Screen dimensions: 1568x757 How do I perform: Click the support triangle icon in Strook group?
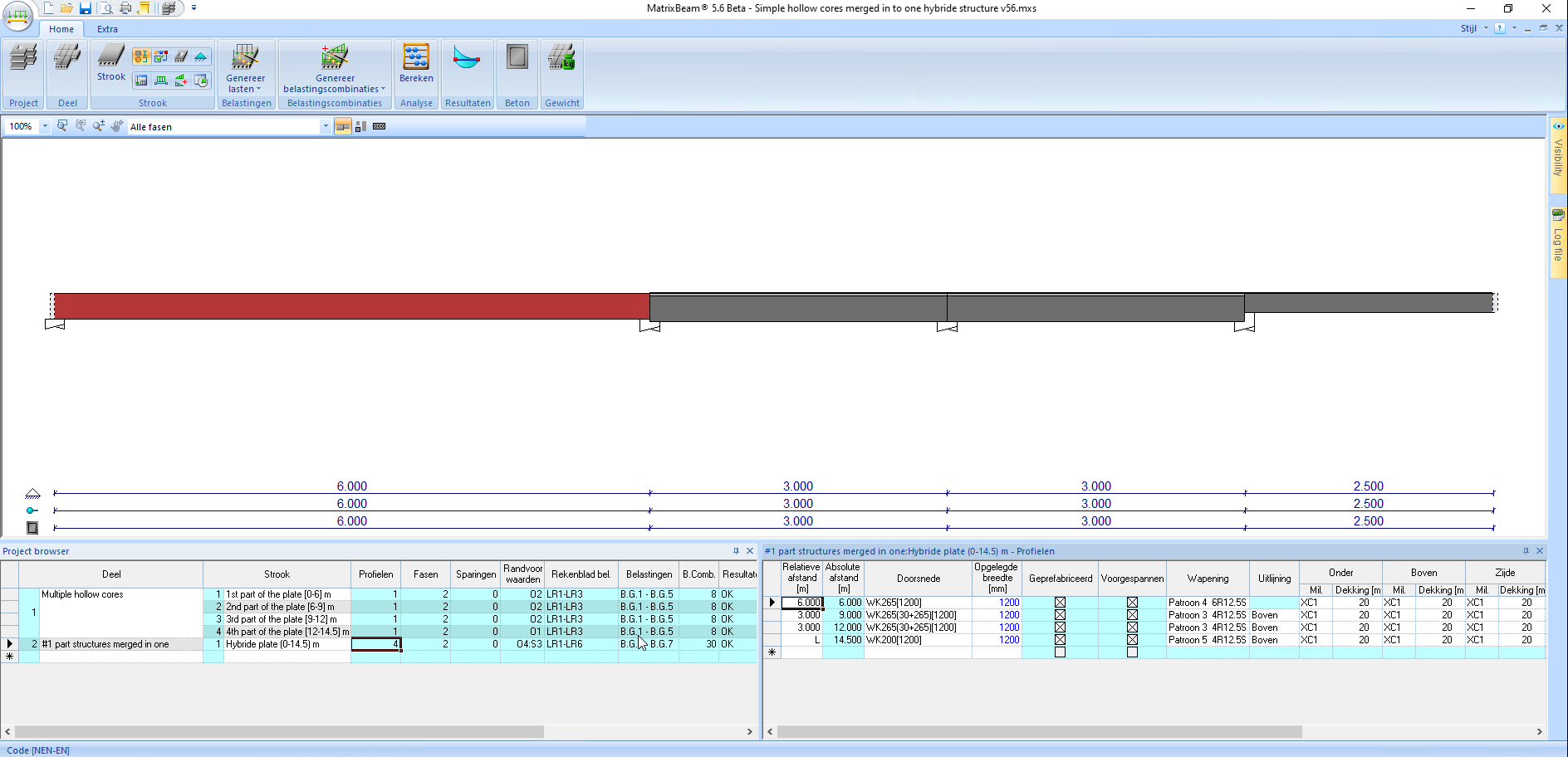coord(201,56)
